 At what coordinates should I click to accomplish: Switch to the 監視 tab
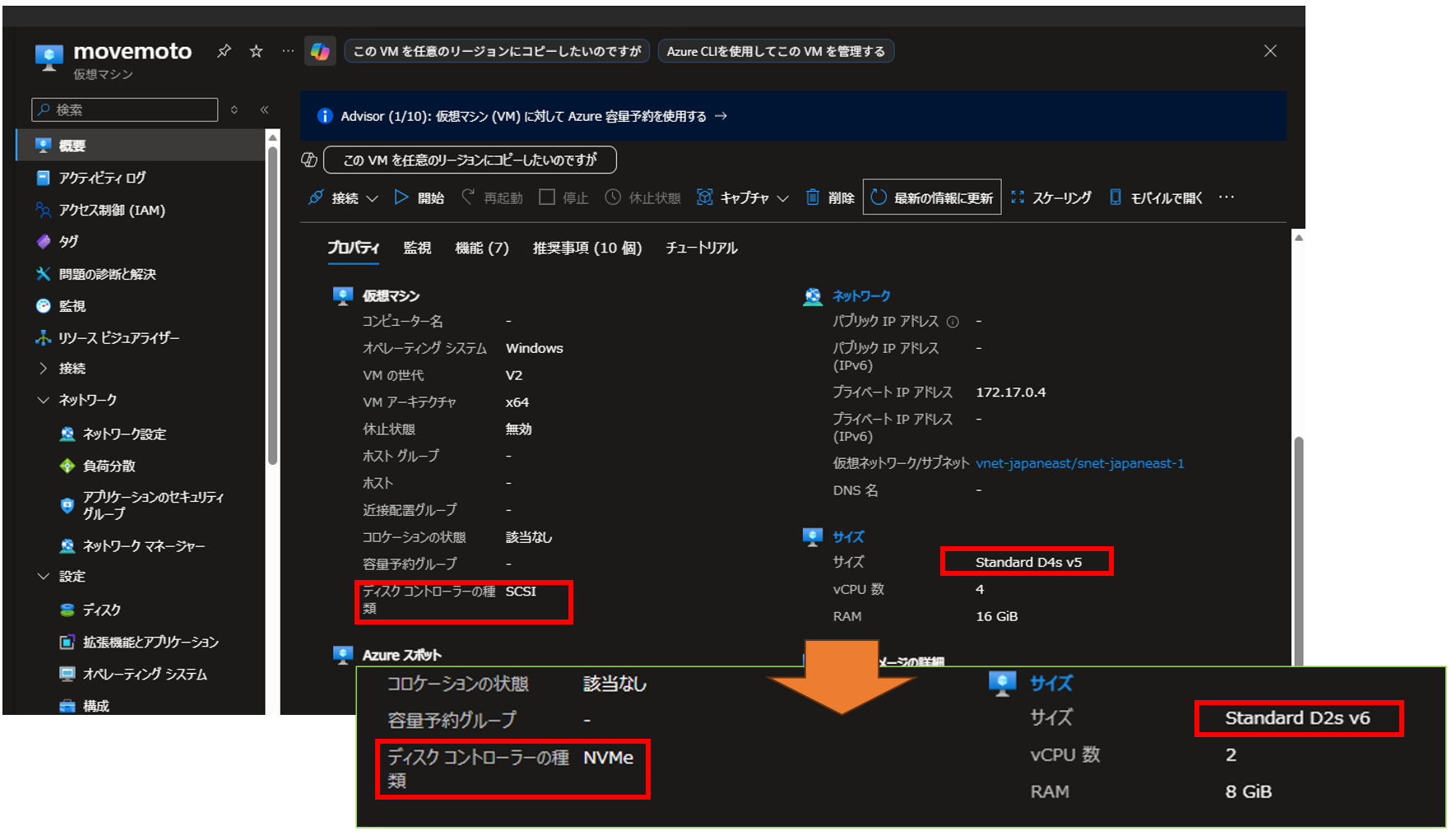pyautogui.click(x=417, y=248)
